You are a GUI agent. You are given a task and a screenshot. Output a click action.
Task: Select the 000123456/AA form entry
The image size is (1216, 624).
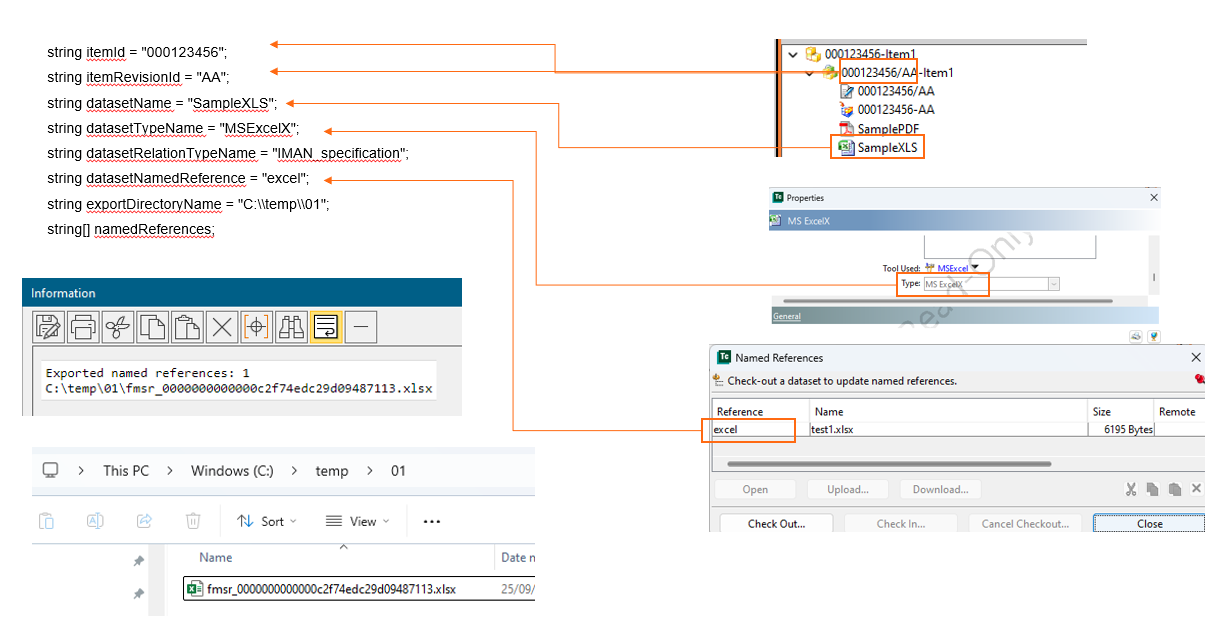tap(896, 91)
